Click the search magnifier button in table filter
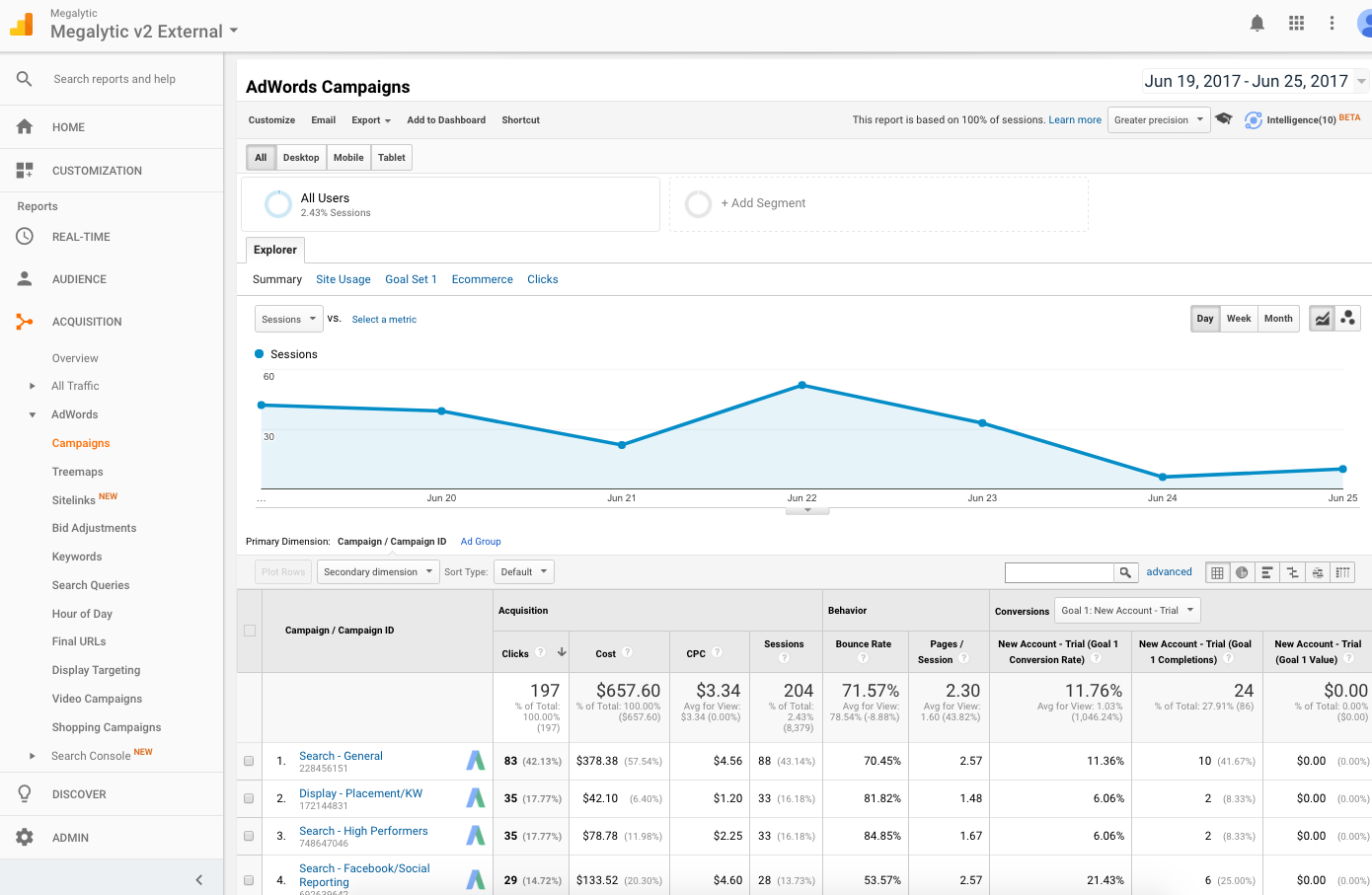Viewport: 1372px width, 895px height. click(x=1125, y=572)
